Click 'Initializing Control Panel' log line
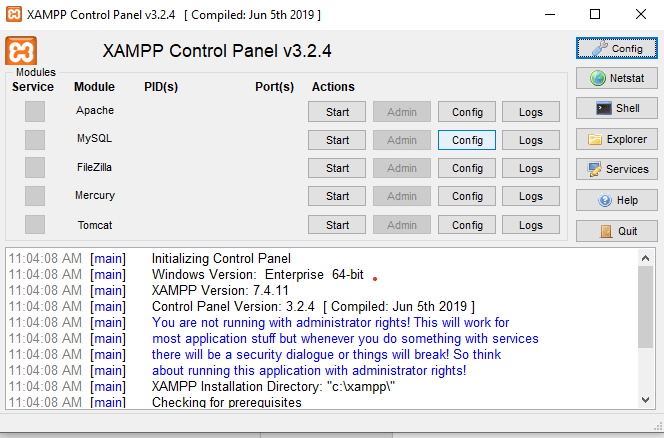 [x=221, y=258]
